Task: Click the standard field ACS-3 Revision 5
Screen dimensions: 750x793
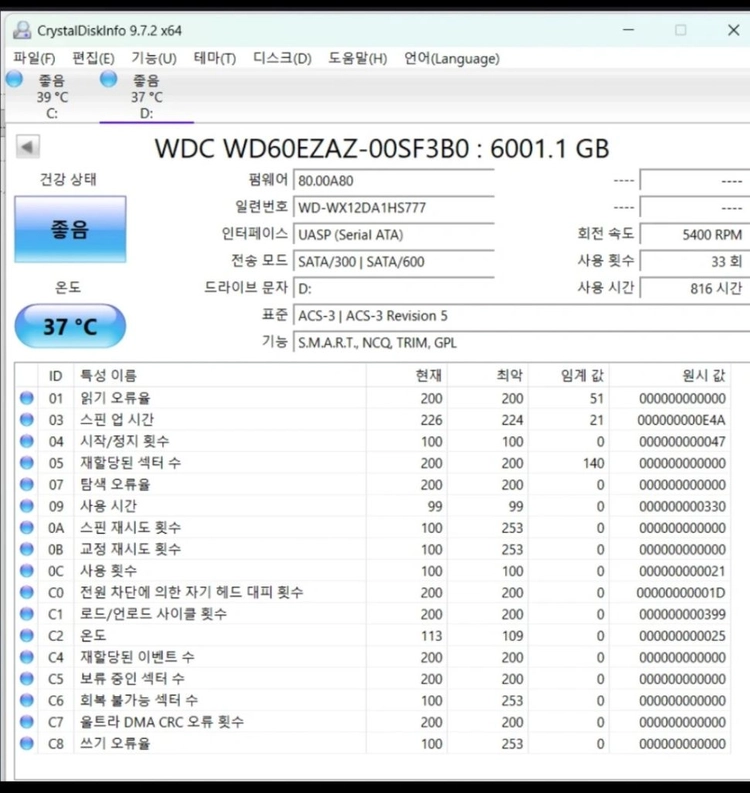Action: pyautogui.click(x=521, y=316)
